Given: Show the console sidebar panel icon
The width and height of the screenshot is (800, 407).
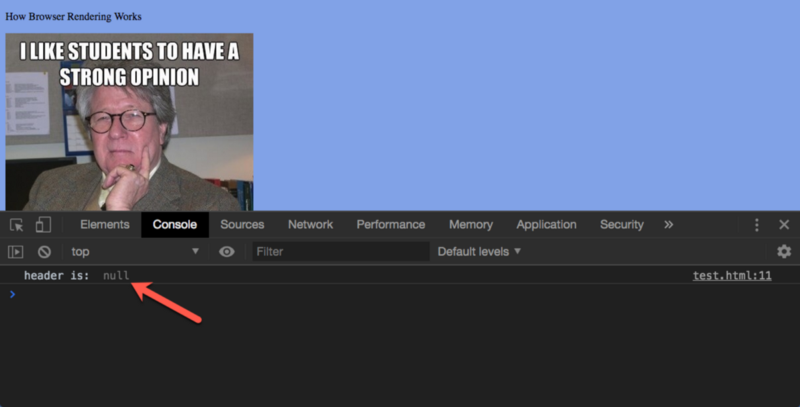Looking at the screenshot, I should click(16, 251).
